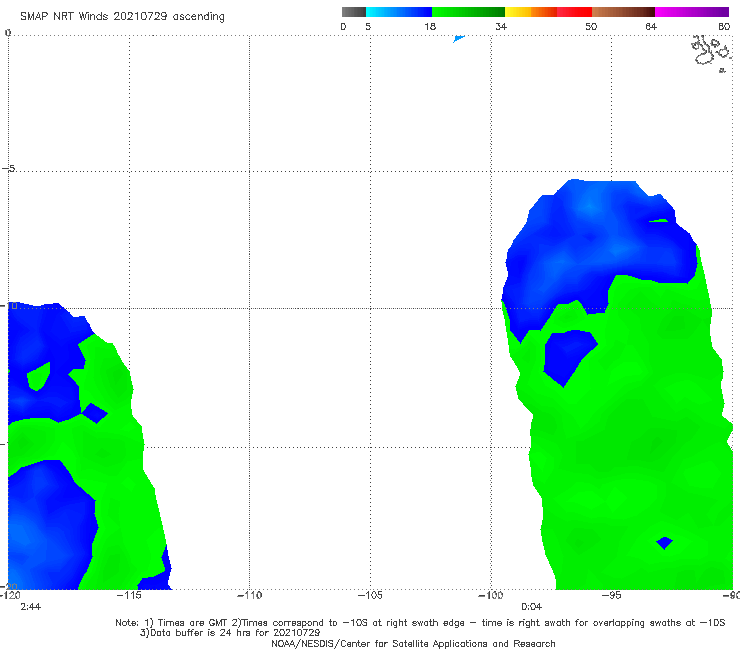Click the swath time '2:44'
Image resolution: width=740 pixels, height=650 pixels.
click(x=30, y=607)
